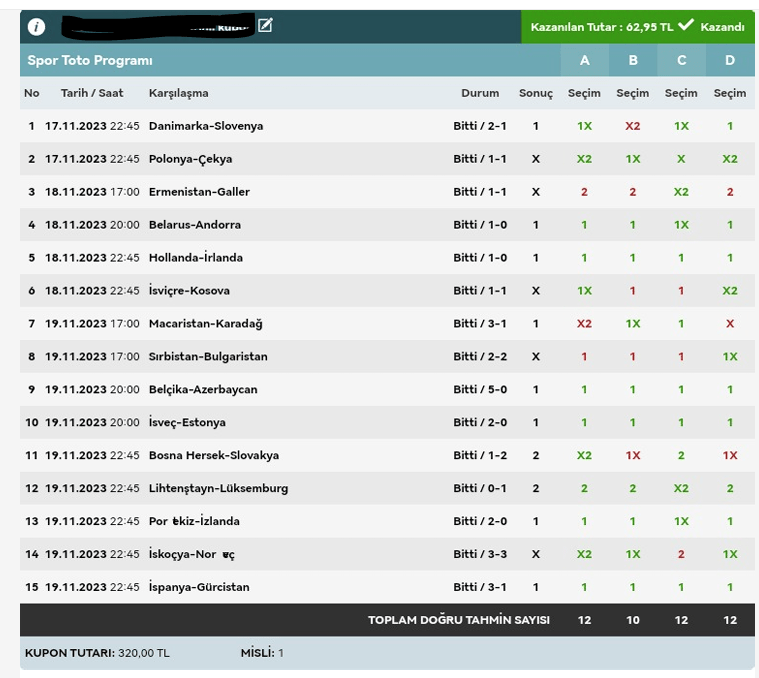759x678 pixels.
Task: Click the Spor Toto Programı title
Action: point(90,61)
